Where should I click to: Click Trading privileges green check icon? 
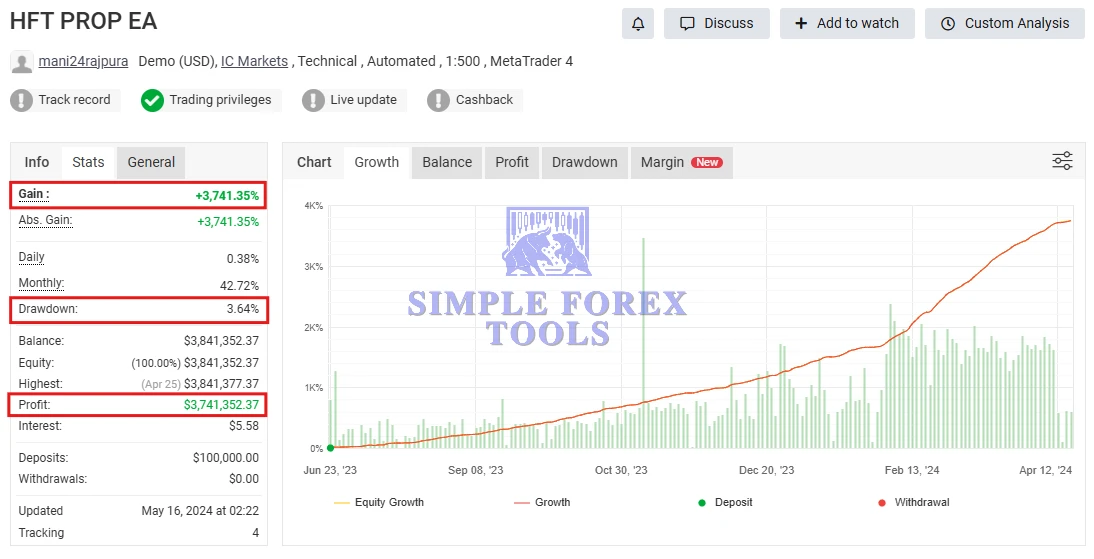[152, 100]
